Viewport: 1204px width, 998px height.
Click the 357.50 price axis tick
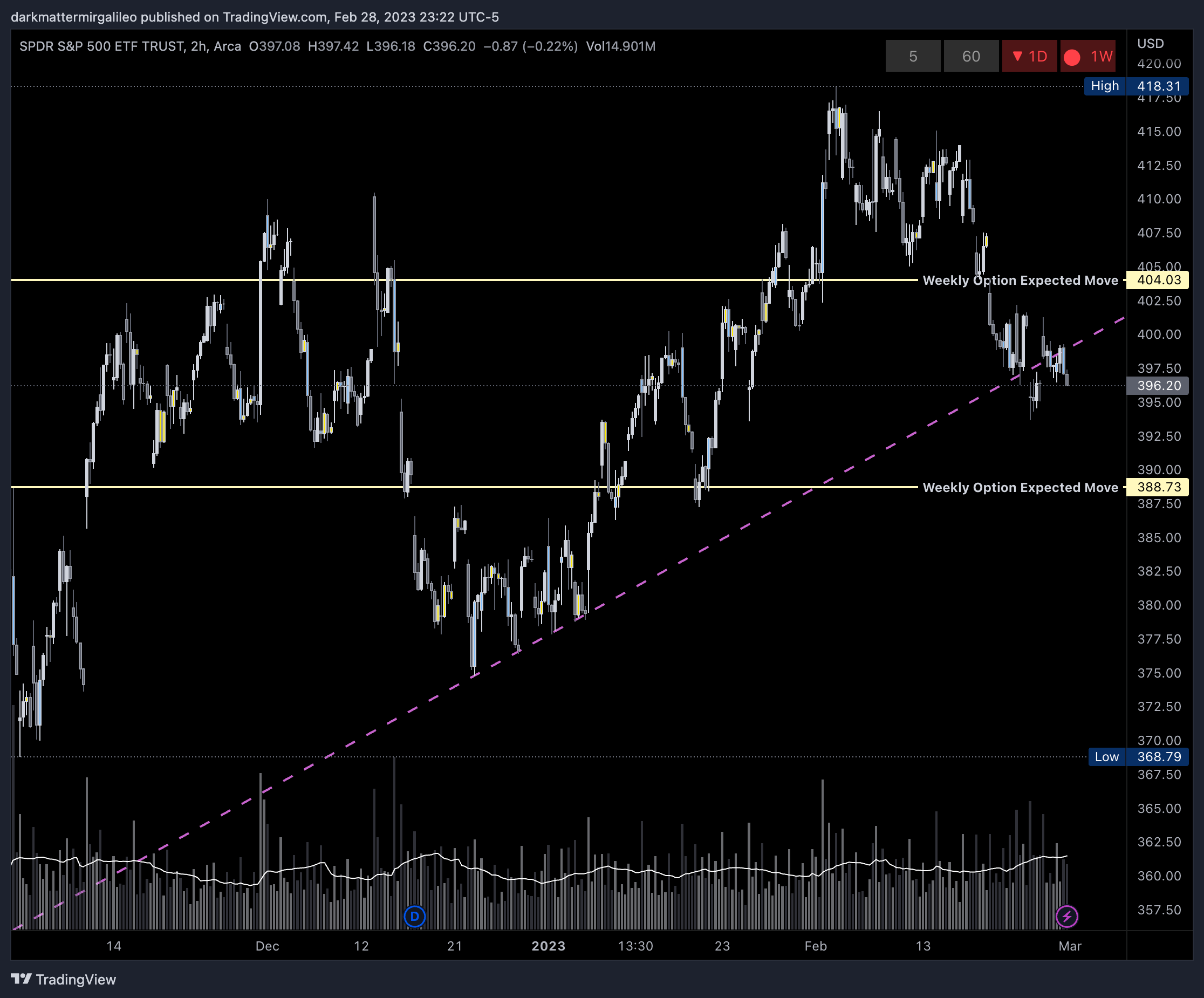[1159, 910]
